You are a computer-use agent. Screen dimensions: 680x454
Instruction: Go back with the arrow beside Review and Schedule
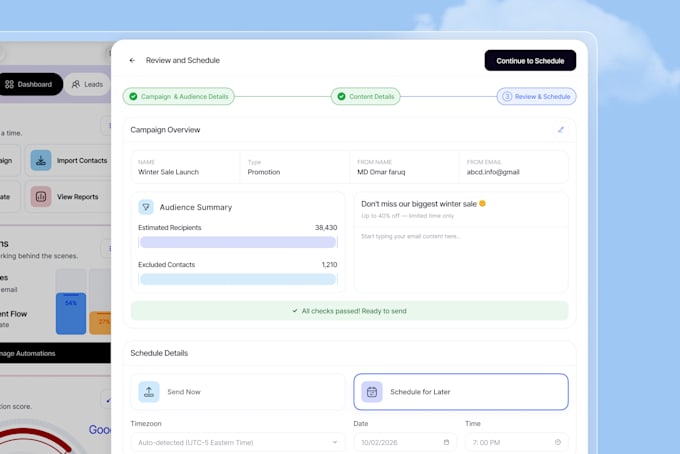tap(132, 61)
